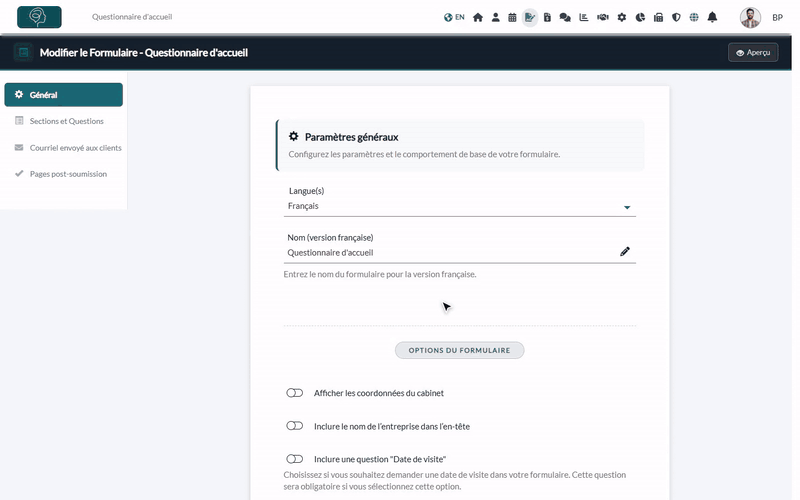Viewport: 800px width, 500px height.
Task: Click the Français language selection field
Action: pyautogui.click(x=459, y=206)
